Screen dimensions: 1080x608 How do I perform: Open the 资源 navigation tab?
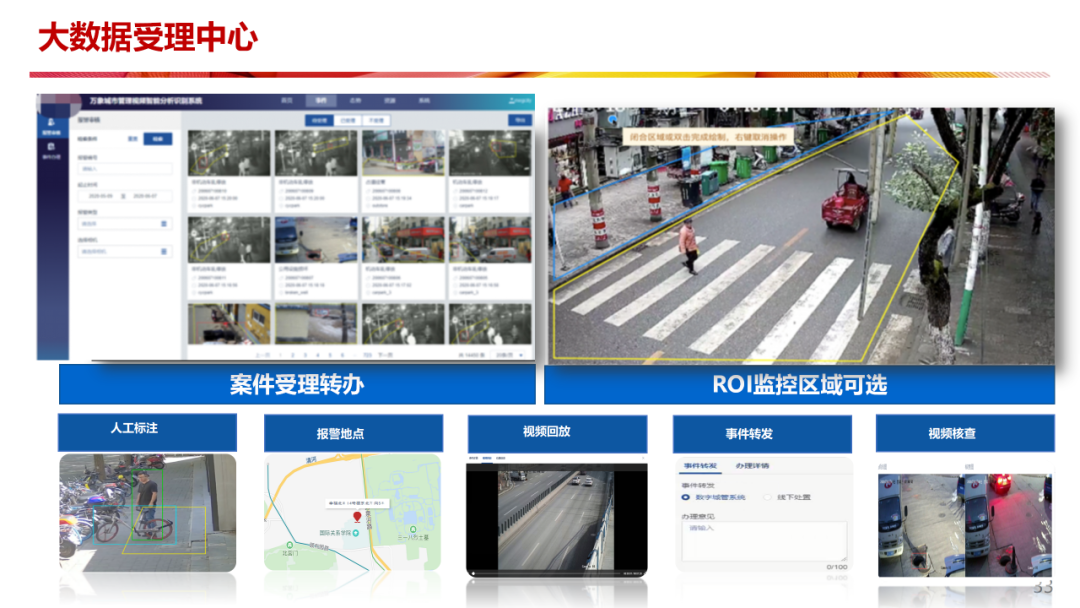(390, 101)
